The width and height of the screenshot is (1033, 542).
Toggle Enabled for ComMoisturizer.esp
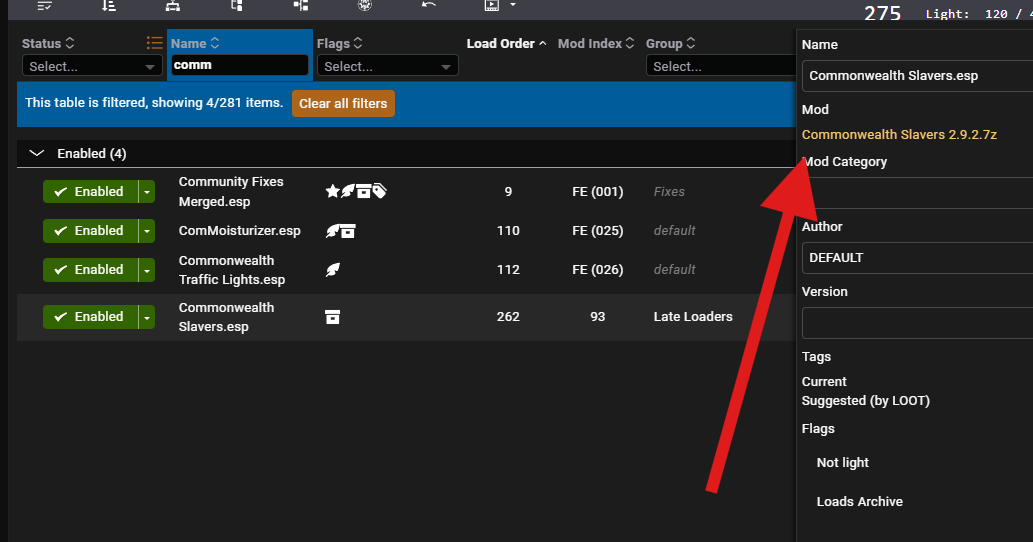point(91,230)
